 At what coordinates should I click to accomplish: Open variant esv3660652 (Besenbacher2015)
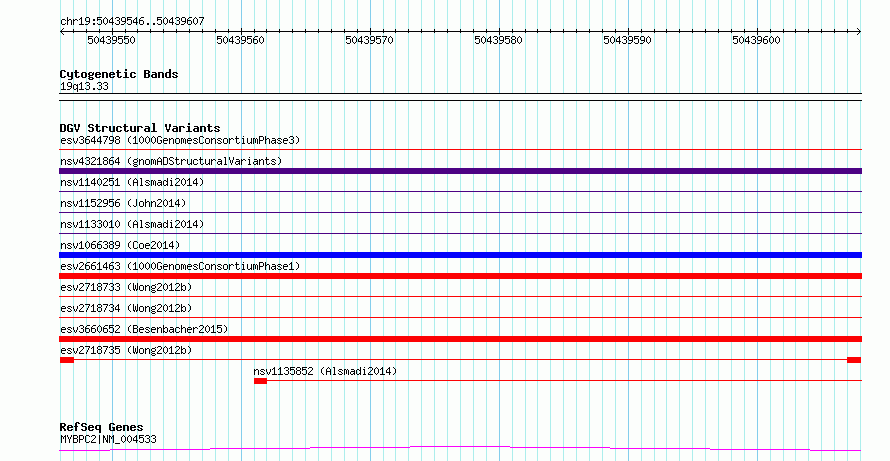click(x=144, y=329)
